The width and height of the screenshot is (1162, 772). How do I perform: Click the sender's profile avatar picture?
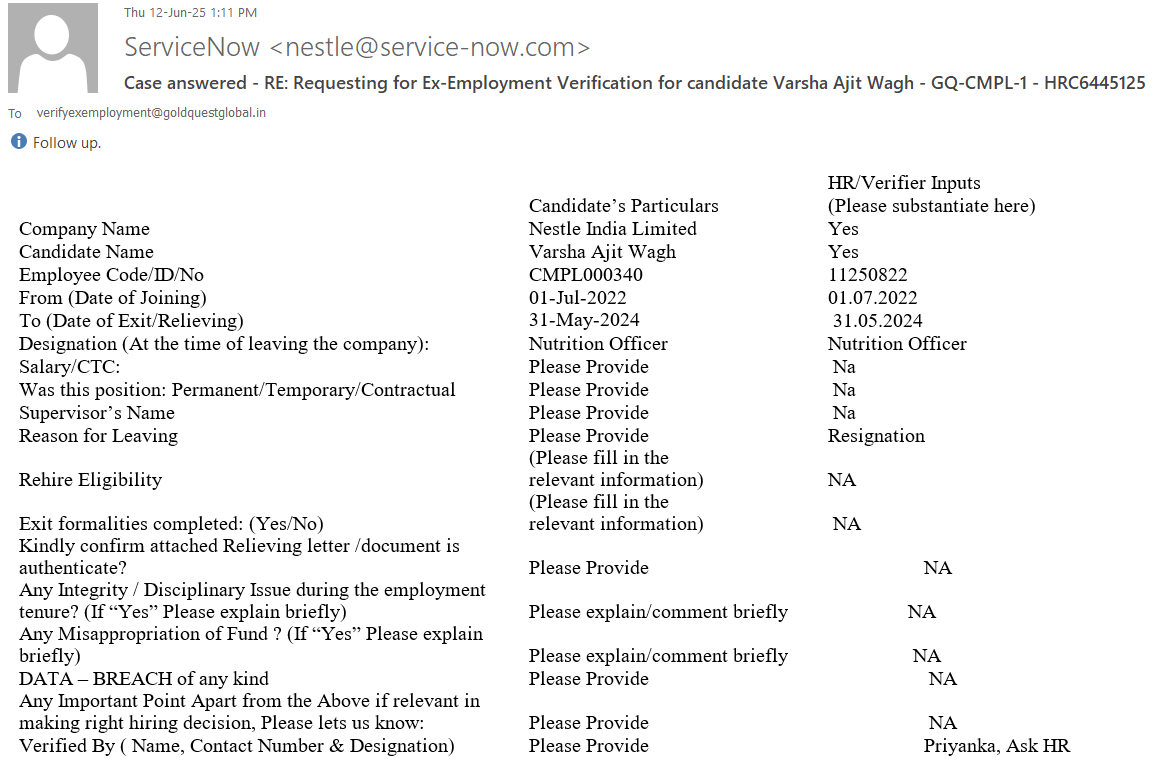53,48
